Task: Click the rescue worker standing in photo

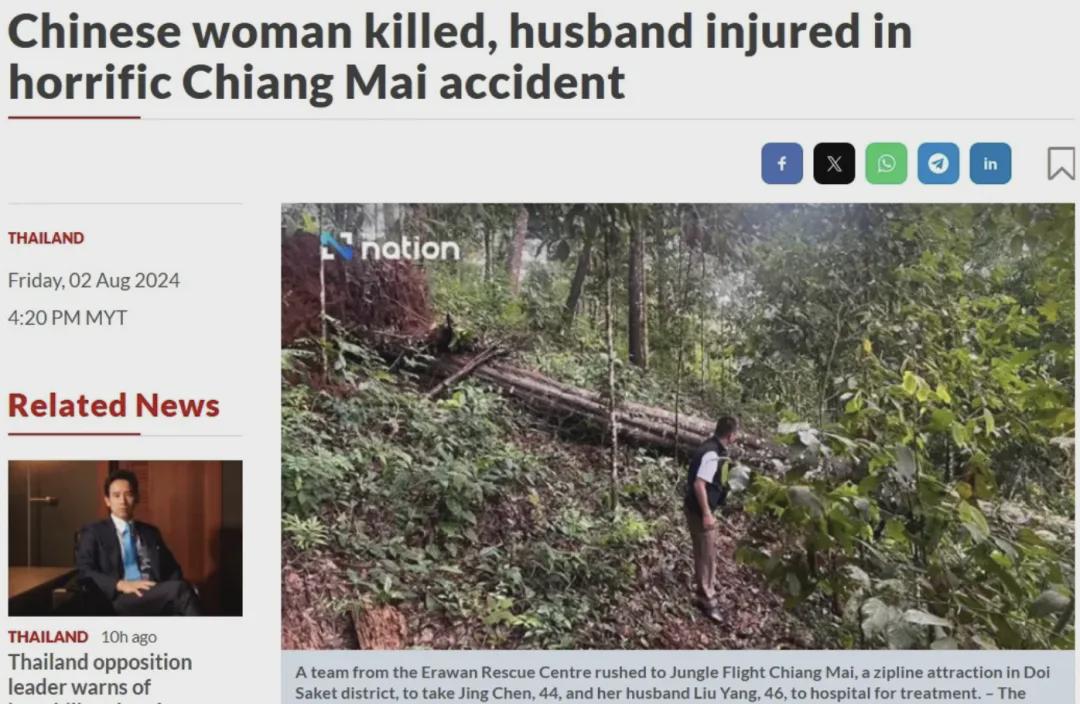Action: (709, 518)
